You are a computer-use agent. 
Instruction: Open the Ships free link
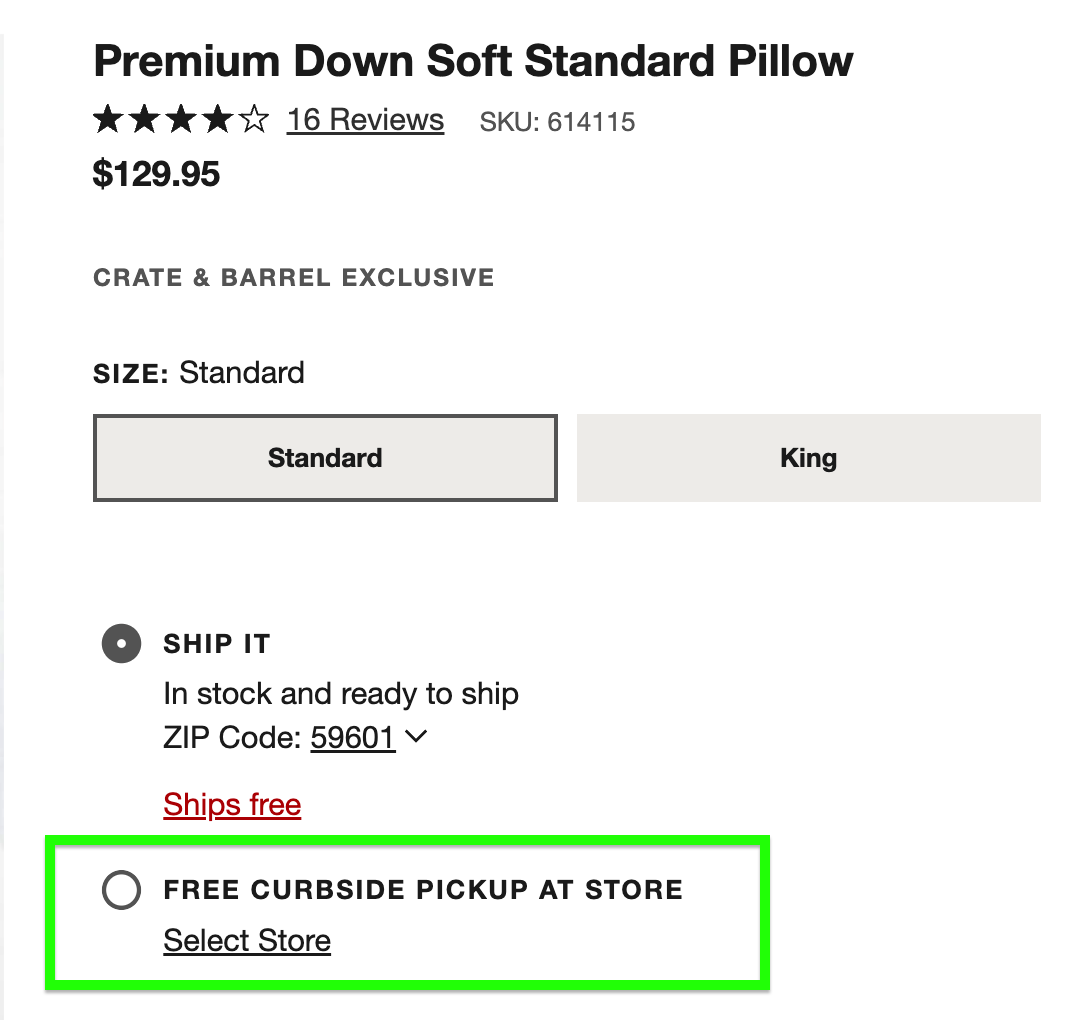[232, 805]
